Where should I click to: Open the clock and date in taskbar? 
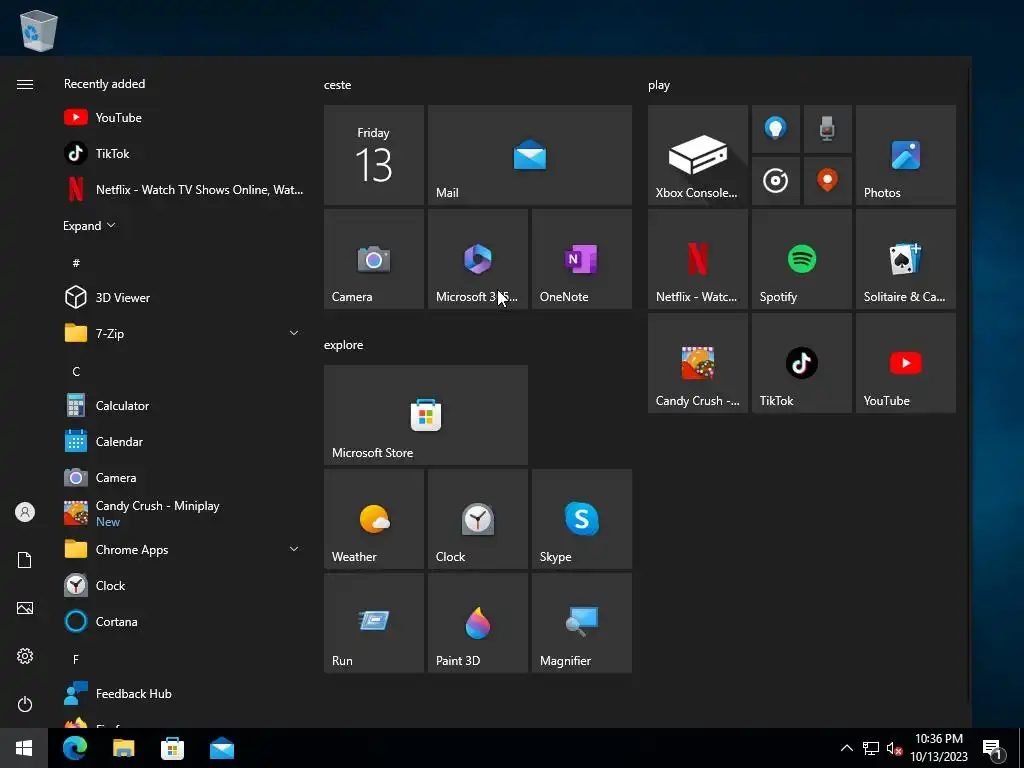938,748
